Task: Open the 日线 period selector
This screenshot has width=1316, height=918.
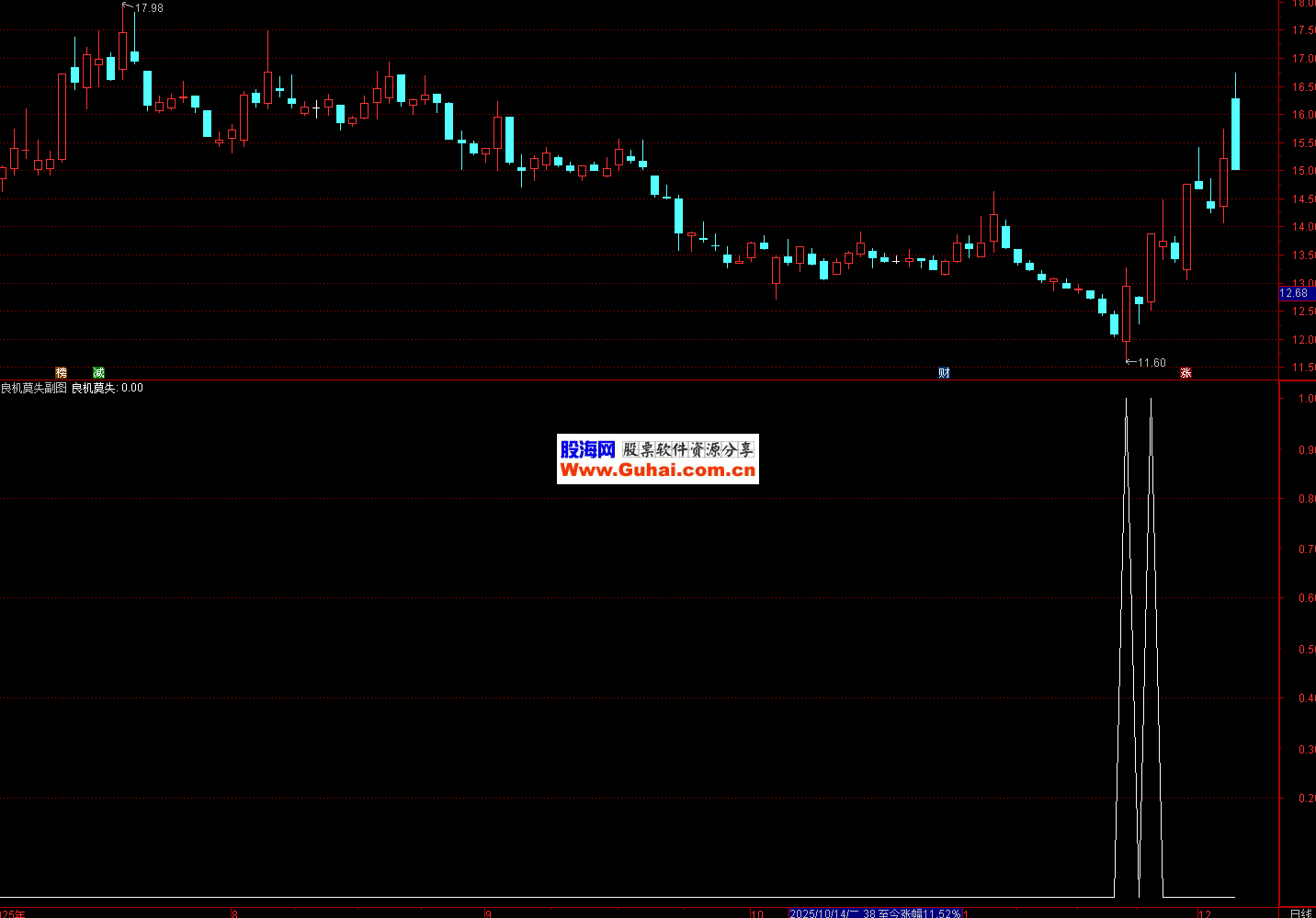Action: [1300, 913]
